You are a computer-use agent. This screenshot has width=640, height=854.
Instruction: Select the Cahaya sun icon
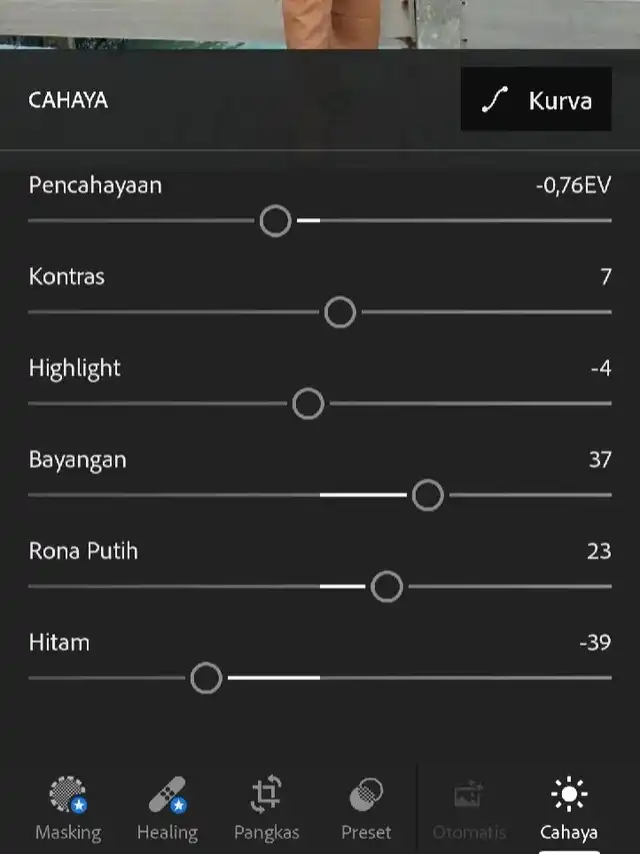pyautogui.click(x=569, y=794)
